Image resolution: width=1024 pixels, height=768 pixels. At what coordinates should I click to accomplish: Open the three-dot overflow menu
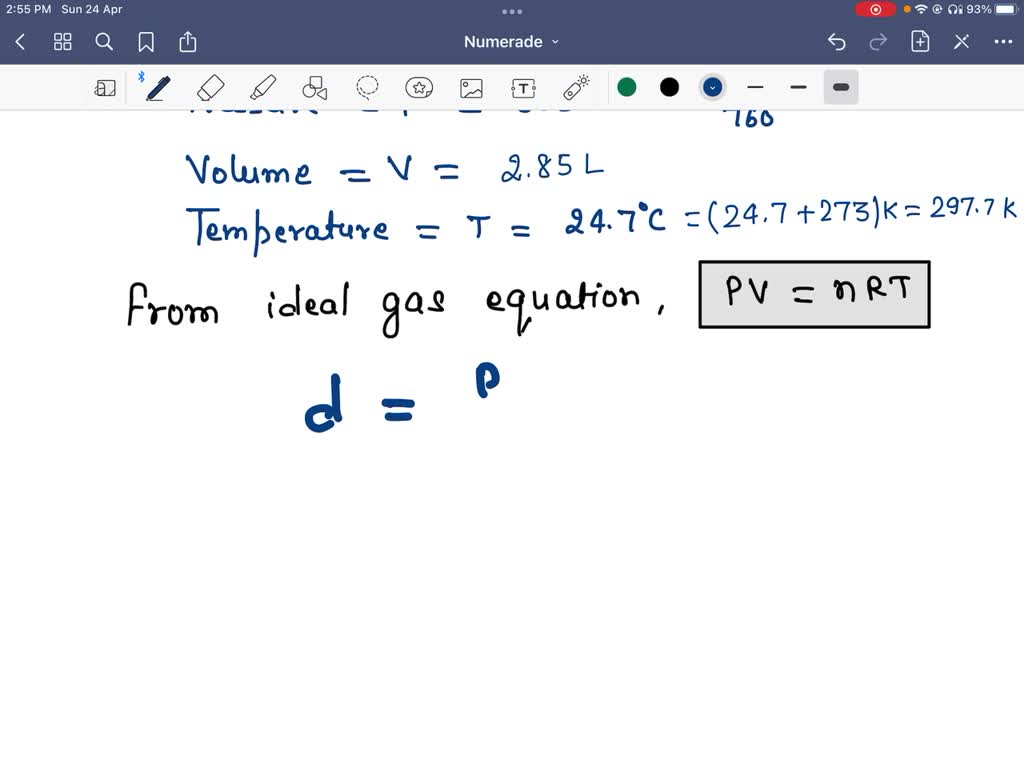click(x=1002, y=41)
